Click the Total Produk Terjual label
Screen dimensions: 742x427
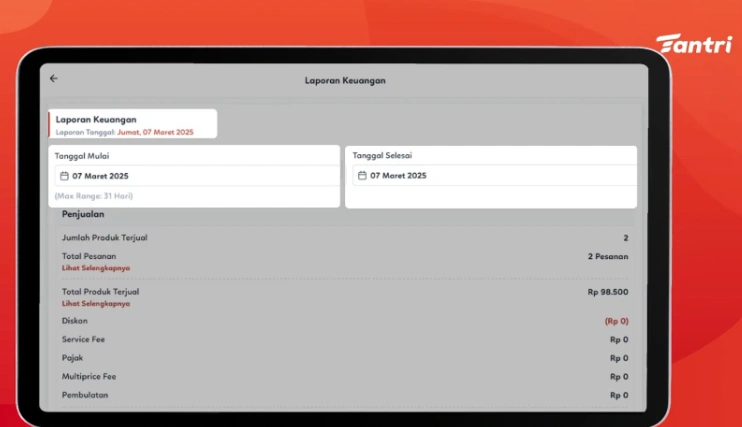tap(100, 292)
